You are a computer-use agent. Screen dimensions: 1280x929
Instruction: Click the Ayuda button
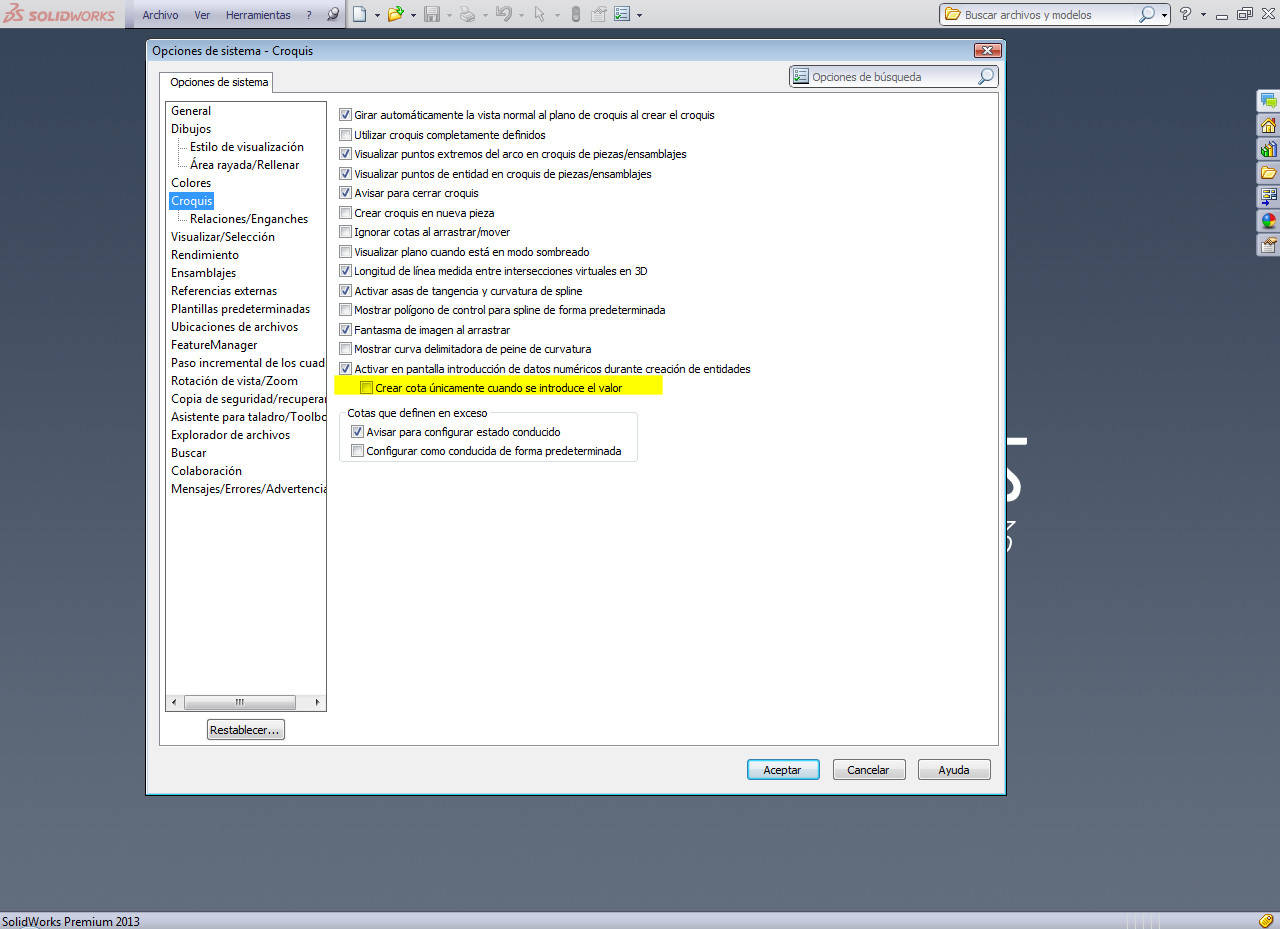(954, 770)
